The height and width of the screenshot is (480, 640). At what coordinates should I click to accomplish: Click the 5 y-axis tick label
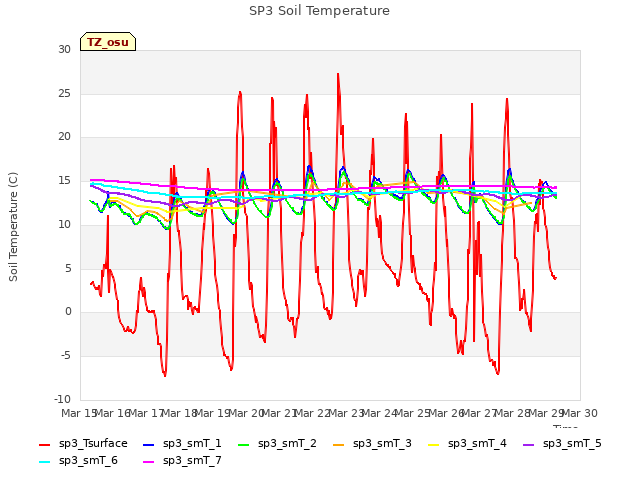tap(68, 268)
